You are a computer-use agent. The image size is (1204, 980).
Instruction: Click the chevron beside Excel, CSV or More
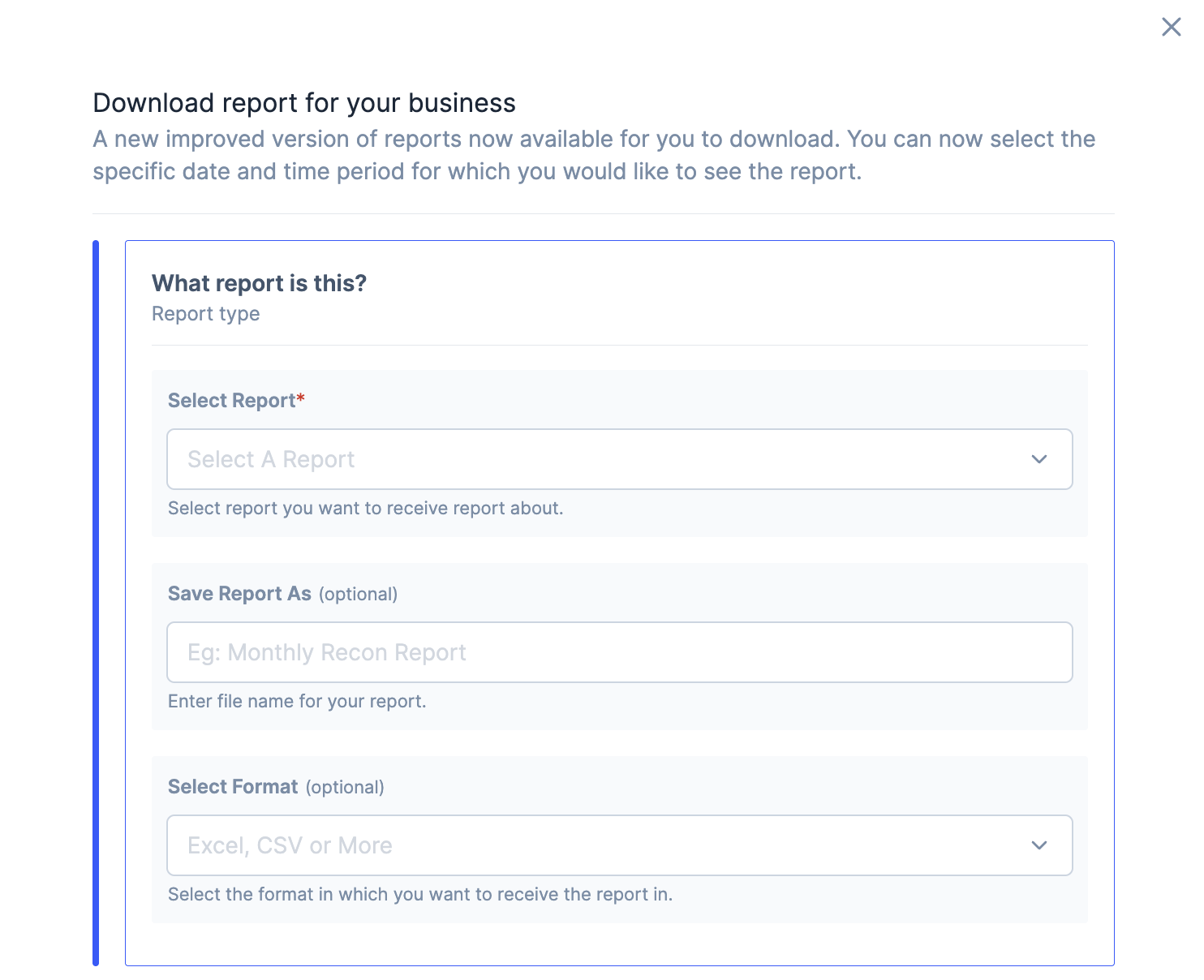(1039, 845)
